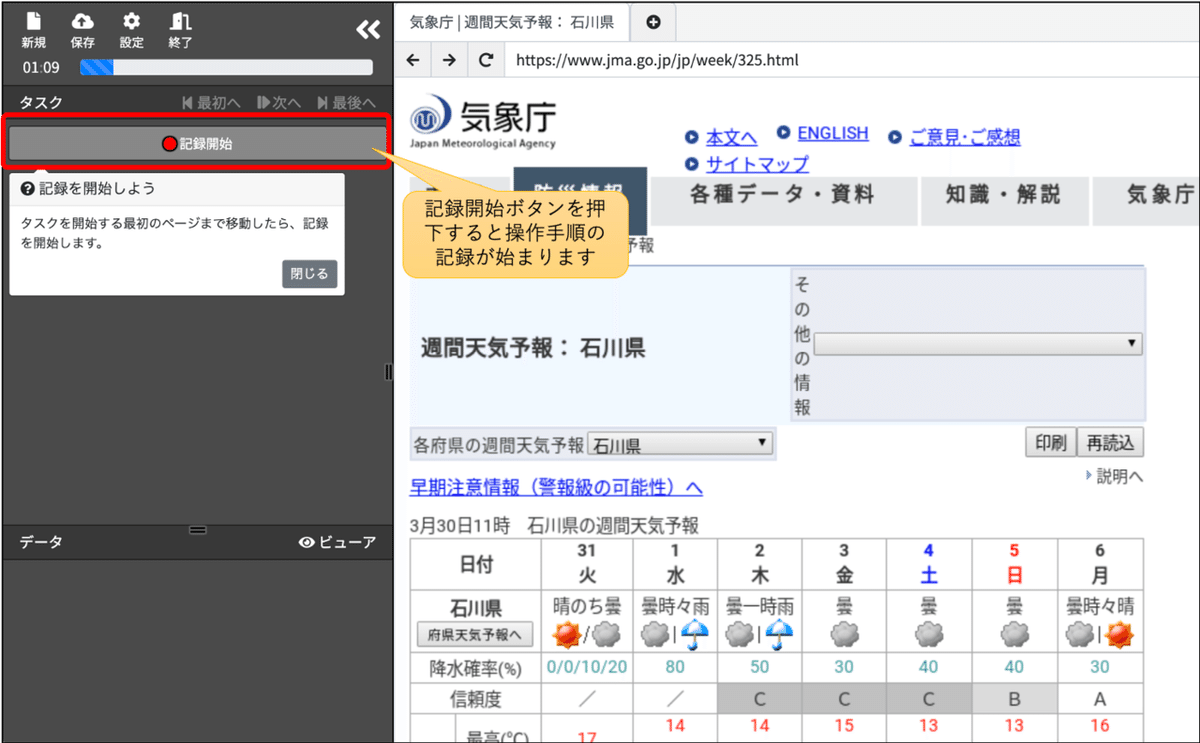The height and width of the screenshot is (743, 1200).
Task: Open the 石川県 prefecture selection dropdown
Action: coord(680,443)
